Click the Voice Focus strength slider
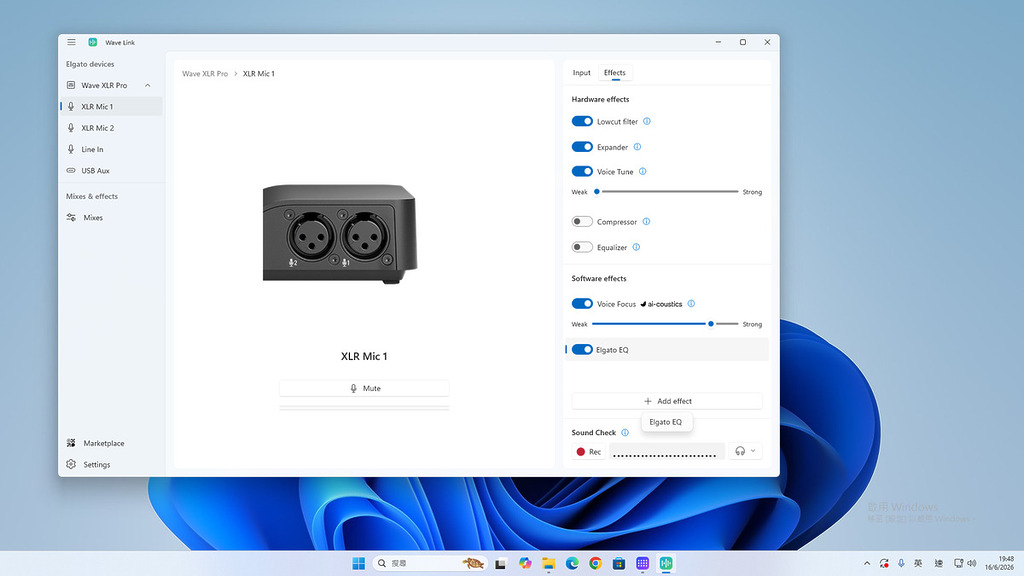Image resolution: width=1024 pixels, height=576 pixels. pos(665,324)
